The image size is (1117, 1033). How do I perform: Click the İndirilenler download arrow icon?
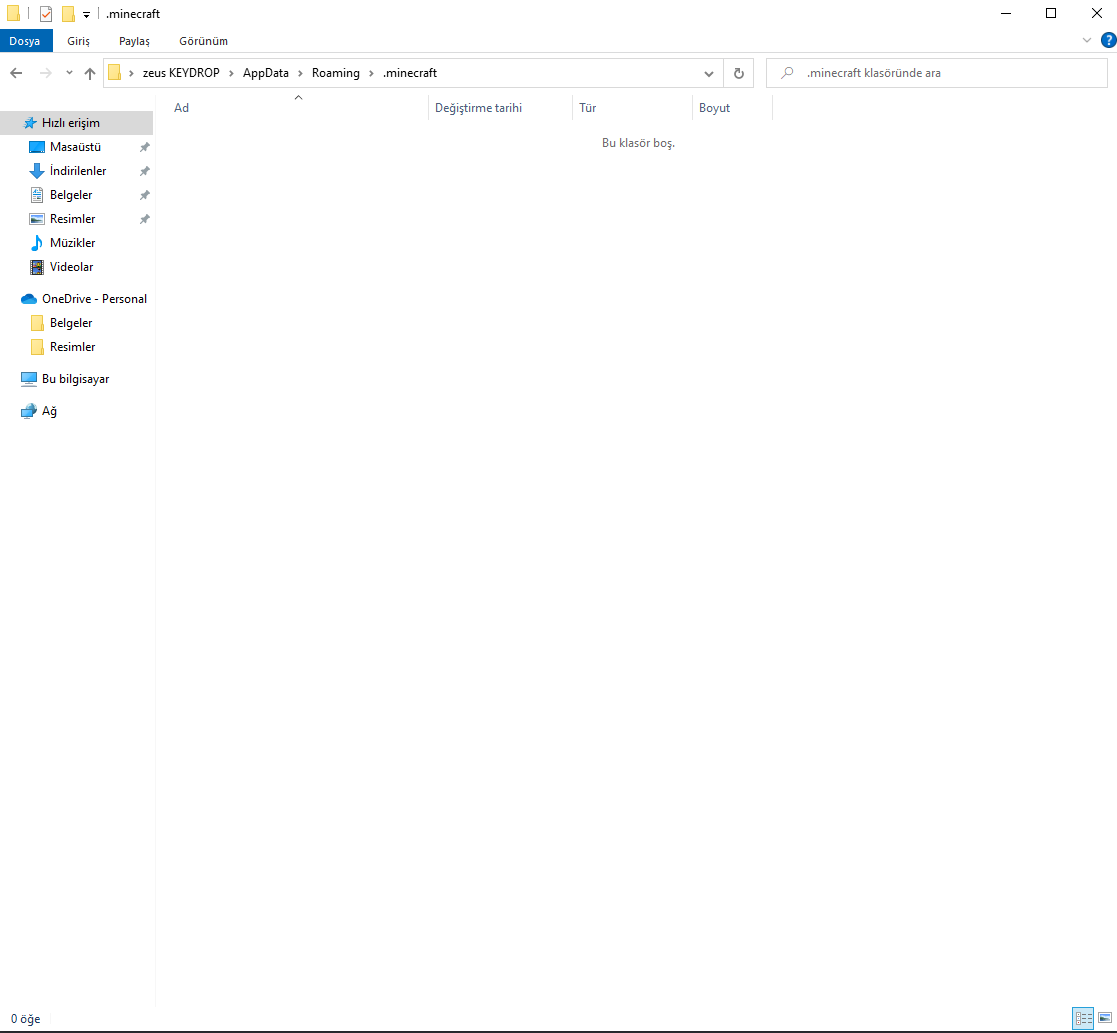(36, 171)
